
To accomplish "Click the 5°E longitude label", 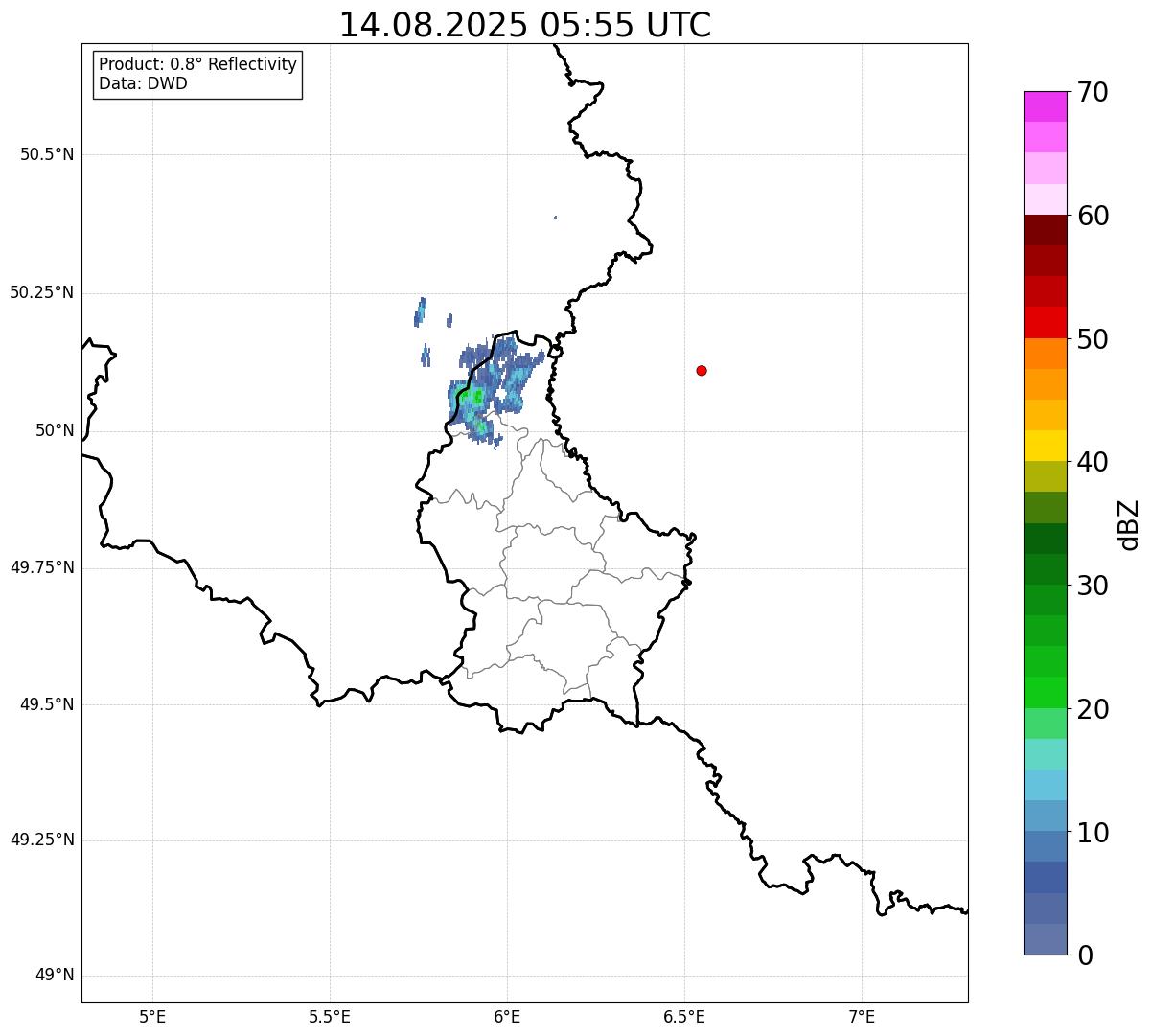I will click(x=152, y=1017).
